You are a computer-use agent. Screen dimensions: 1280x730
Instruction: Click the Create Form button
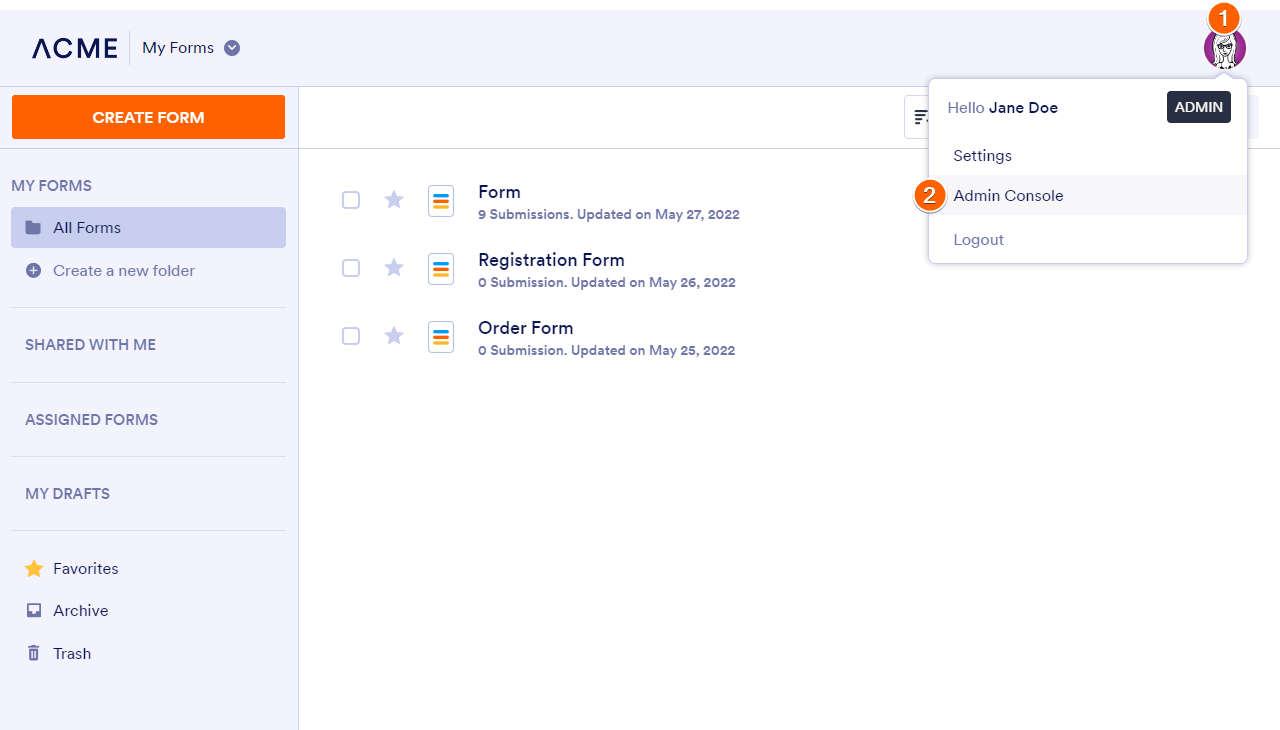pyautogui.click(x=148, y=117)
